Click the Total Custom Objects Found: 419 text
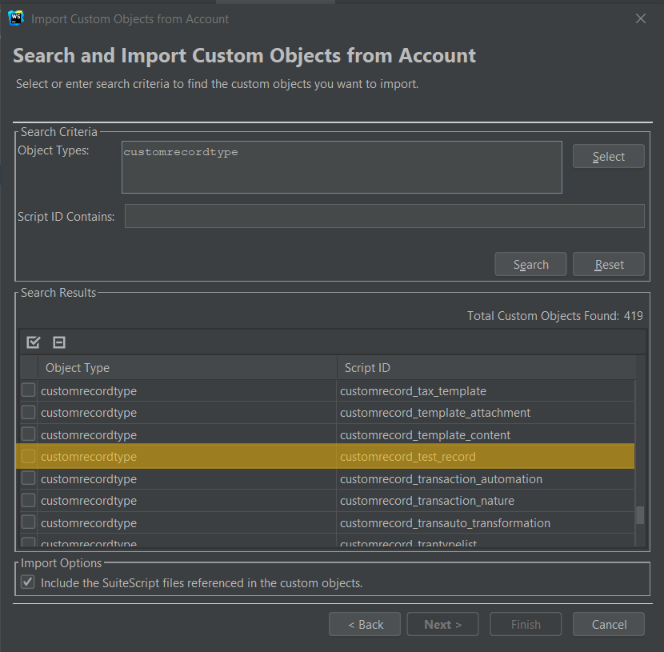 pyautogui.click(x=555, y=315)
